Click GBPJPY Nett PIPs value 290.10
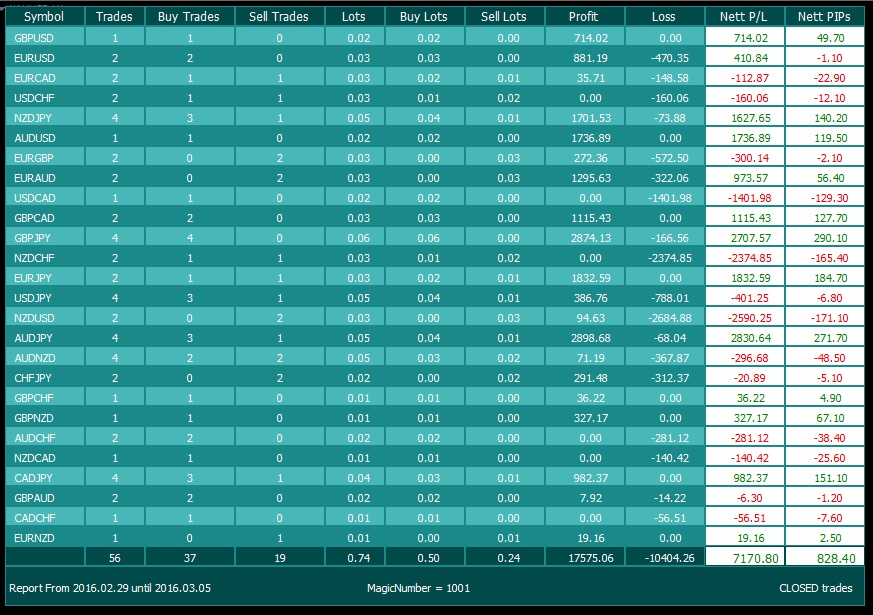The height and width of the screenshot is (615, 873). (831, 238)
